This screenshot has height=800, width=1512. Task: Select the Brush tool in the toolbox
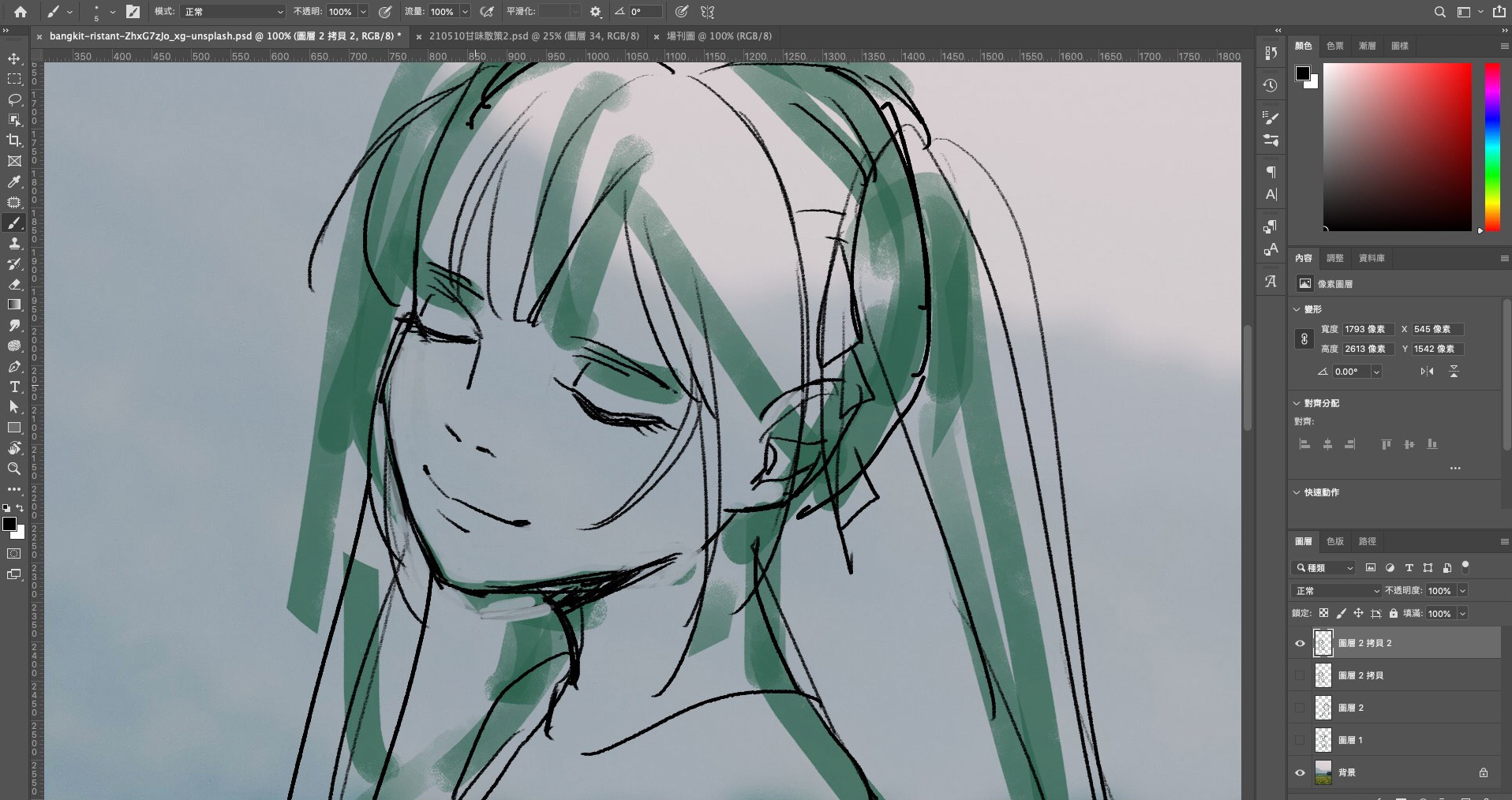tap(14, 223)
